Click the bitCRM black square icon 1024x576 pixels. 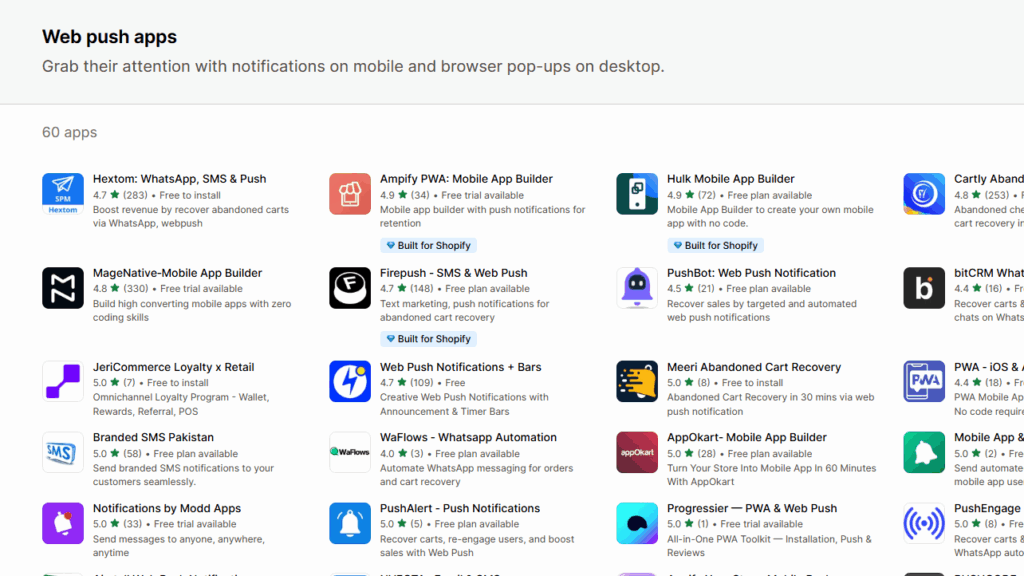point(923,288)
